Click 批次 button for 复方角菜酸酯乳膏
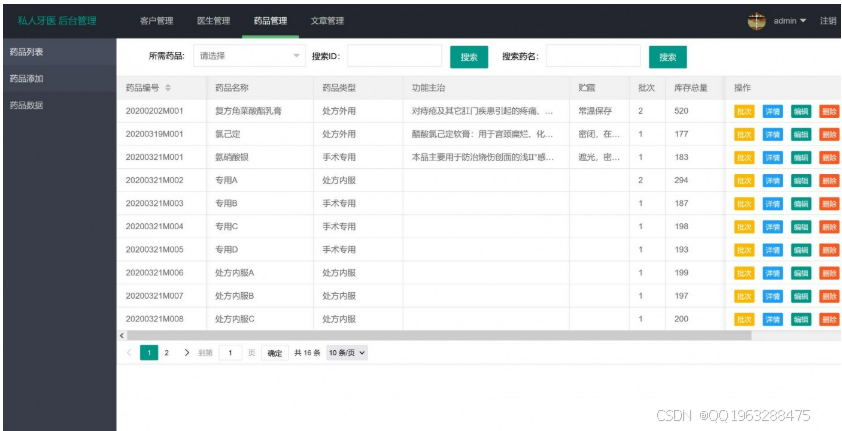 pos(744,111)
